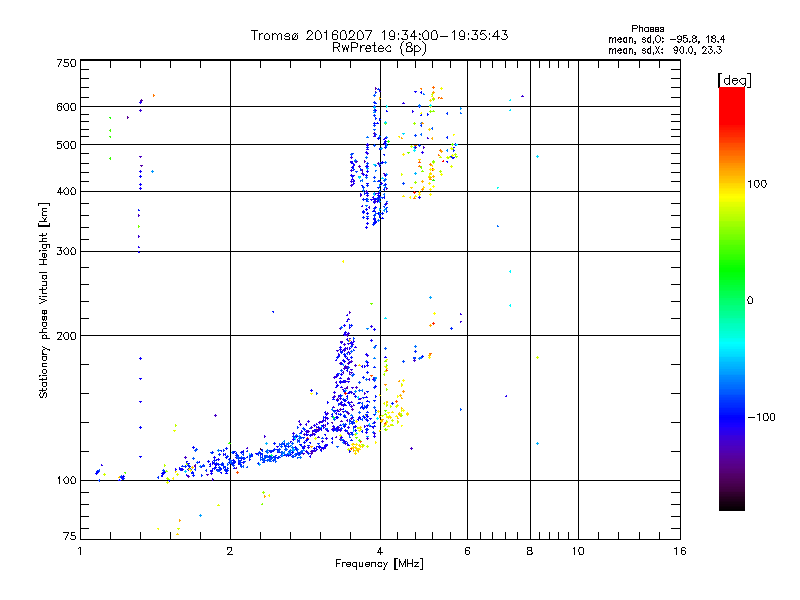This screenshot has width=800, height=600.
Task: Click the x-axis tick label '1'
Action: coord(80,551)
